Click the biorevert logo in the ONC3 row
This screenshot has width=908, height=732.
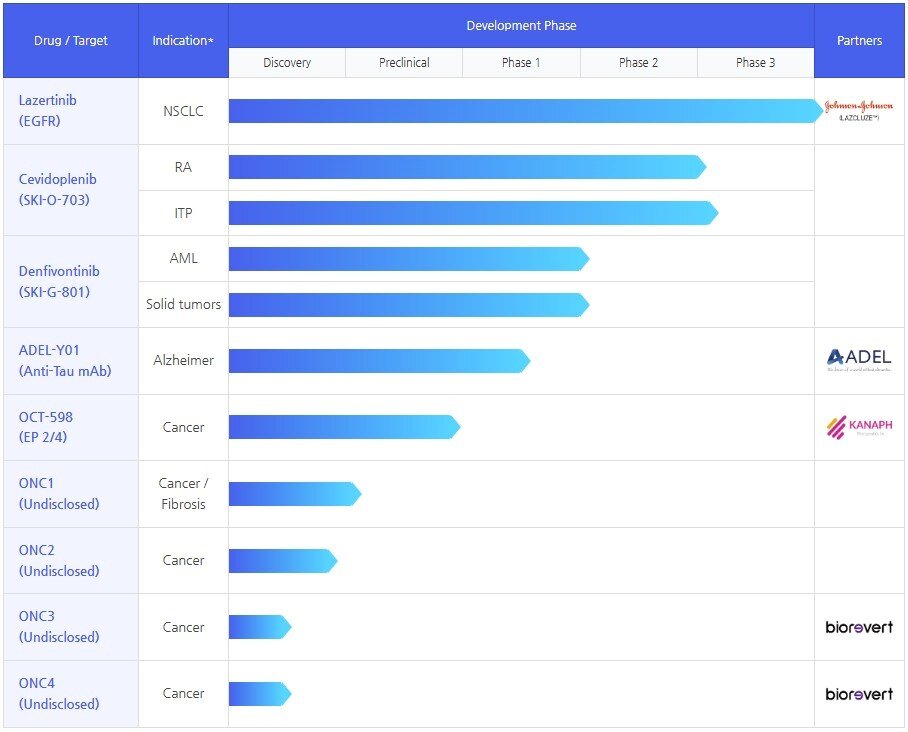859,627
